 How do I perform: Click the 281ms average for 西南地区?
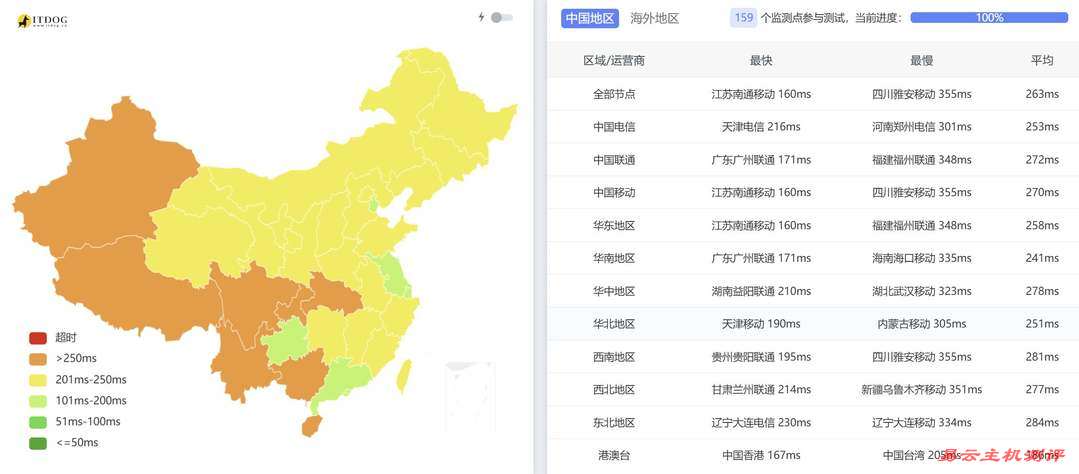click(1042, 356)
